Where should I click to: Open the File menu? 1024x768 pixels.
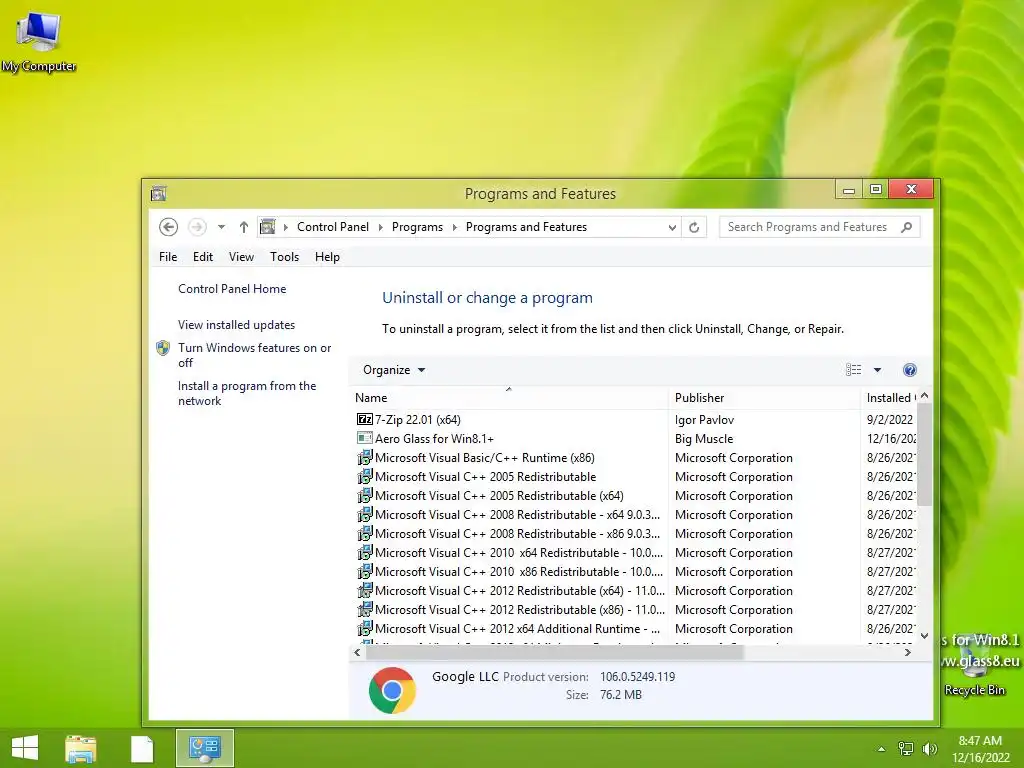[x=168, y=257]
